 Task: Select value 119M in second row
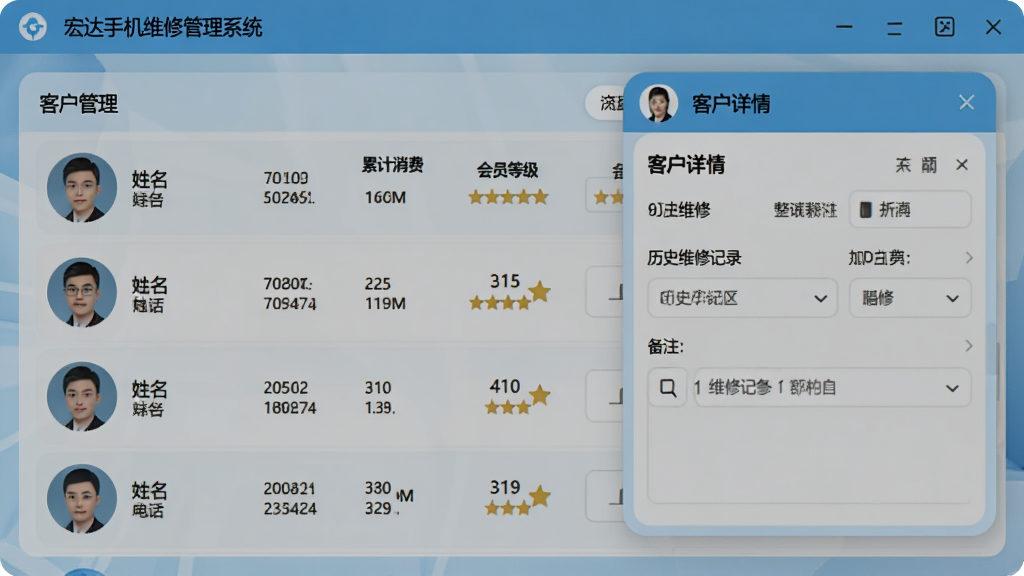[385, 304]
